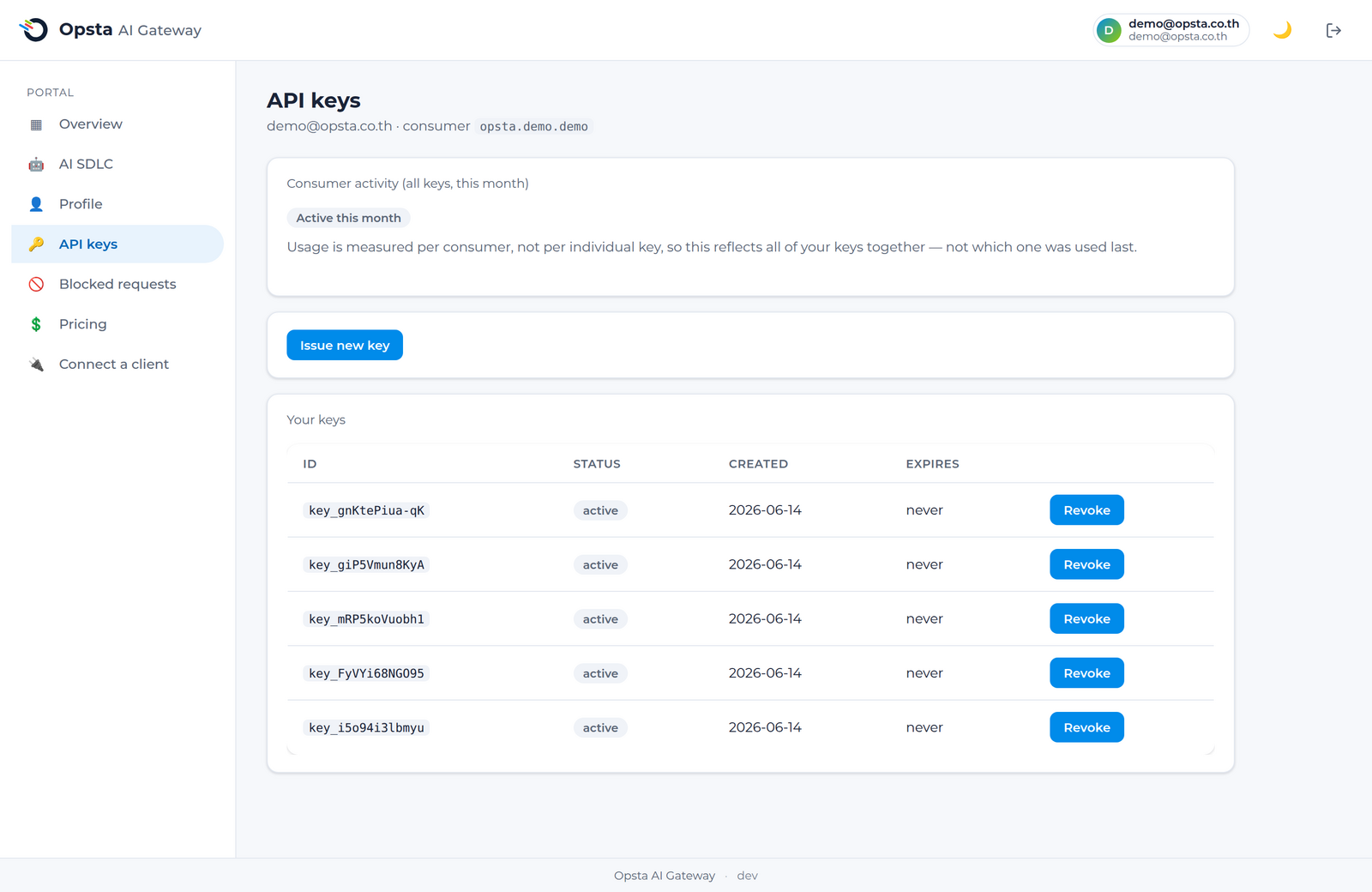
Task: Open the Profile page
Action: point(117,204)
